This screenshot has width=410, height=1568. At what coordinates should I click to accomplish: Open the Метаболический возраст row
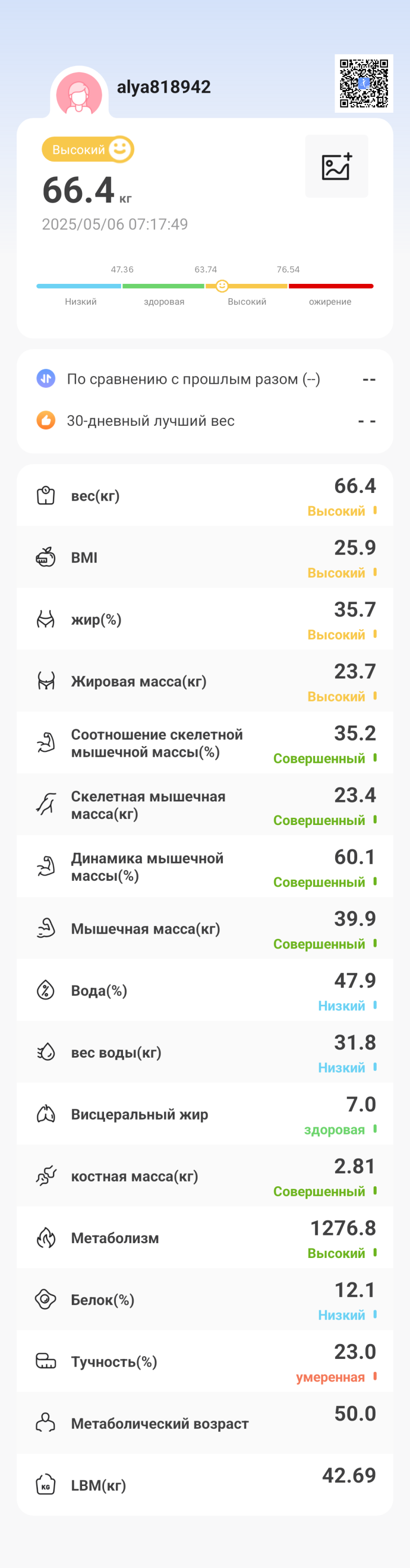(x=204, y=1423)
